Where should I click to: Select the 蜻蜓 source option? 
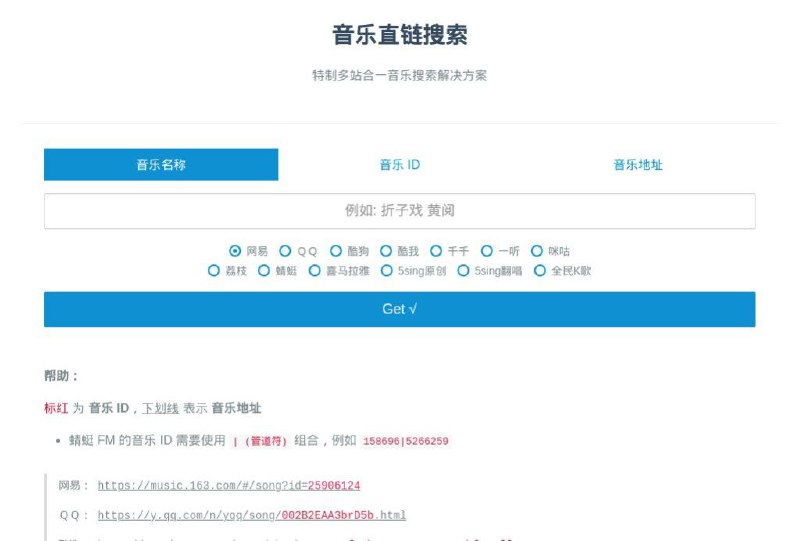264,270
